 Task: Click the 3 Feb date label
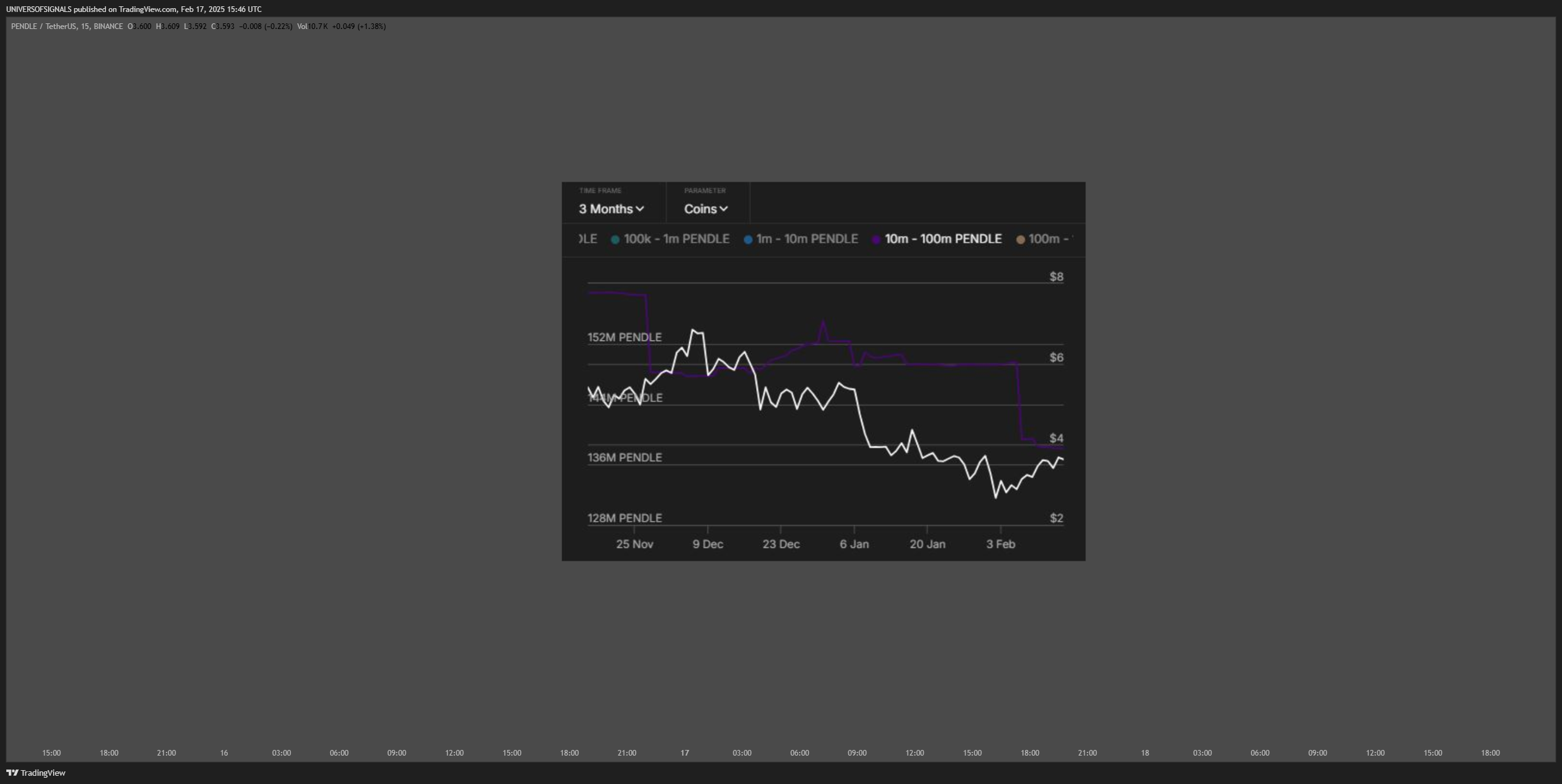coord(1001,544)
